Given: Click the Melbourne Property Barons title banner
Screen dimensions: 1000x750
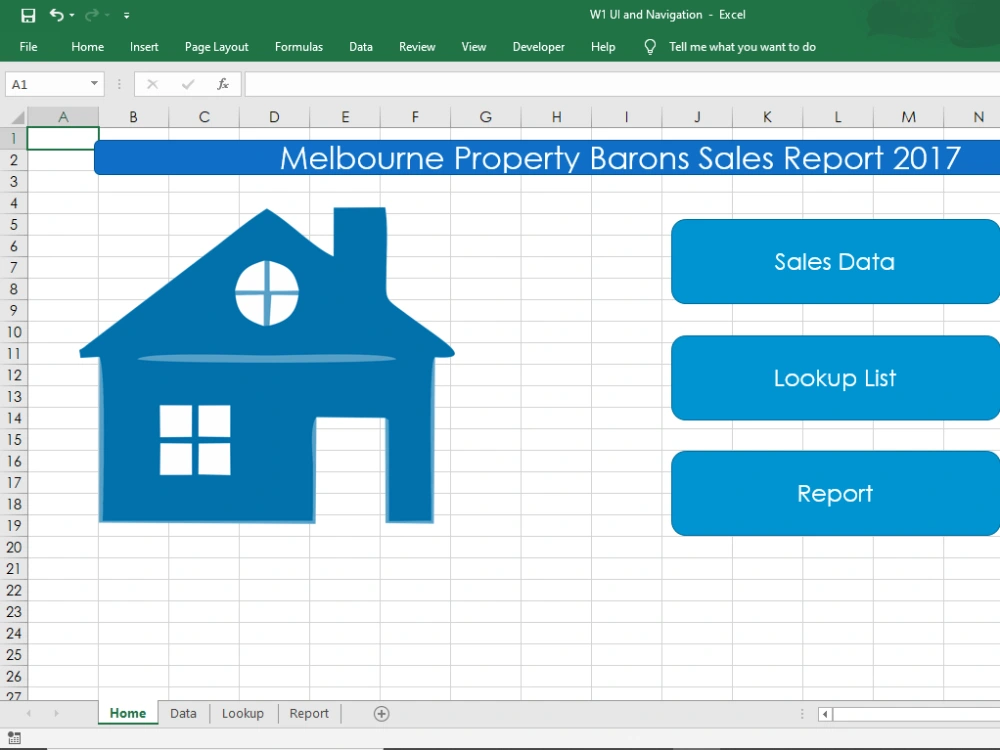Looking at the screenshot, I should pyautogui.click(x=547, y=158).
